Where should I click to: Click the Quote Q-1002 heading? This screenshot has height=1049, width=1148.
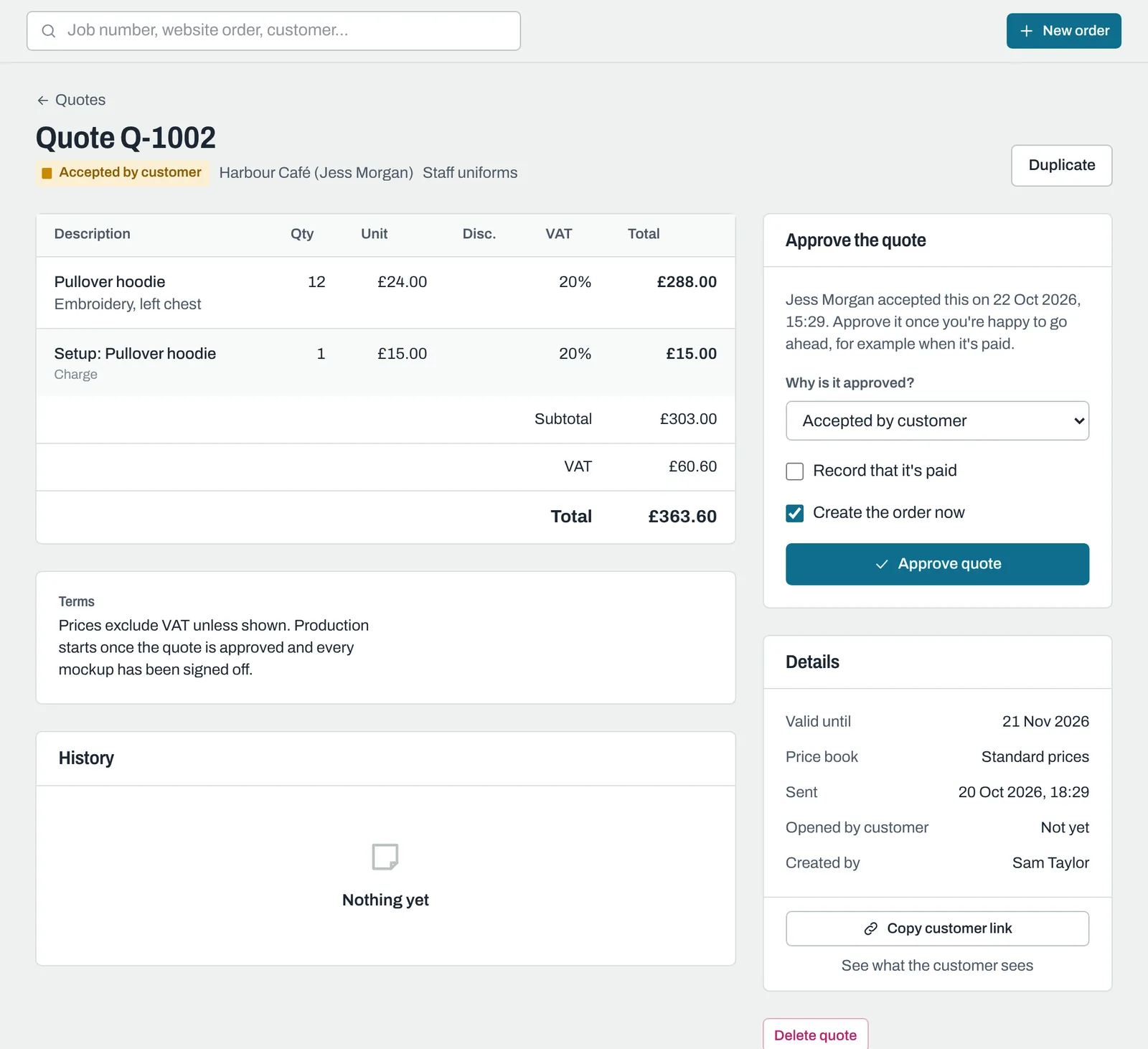pyautogui.click(x=126, y=138)
